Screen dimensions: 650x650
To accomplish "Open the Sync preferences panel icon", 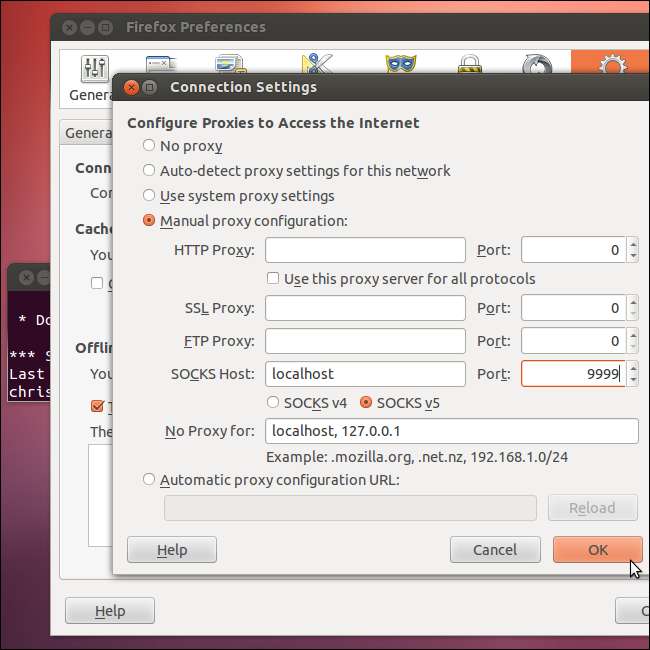I will (x=536, y=64).
